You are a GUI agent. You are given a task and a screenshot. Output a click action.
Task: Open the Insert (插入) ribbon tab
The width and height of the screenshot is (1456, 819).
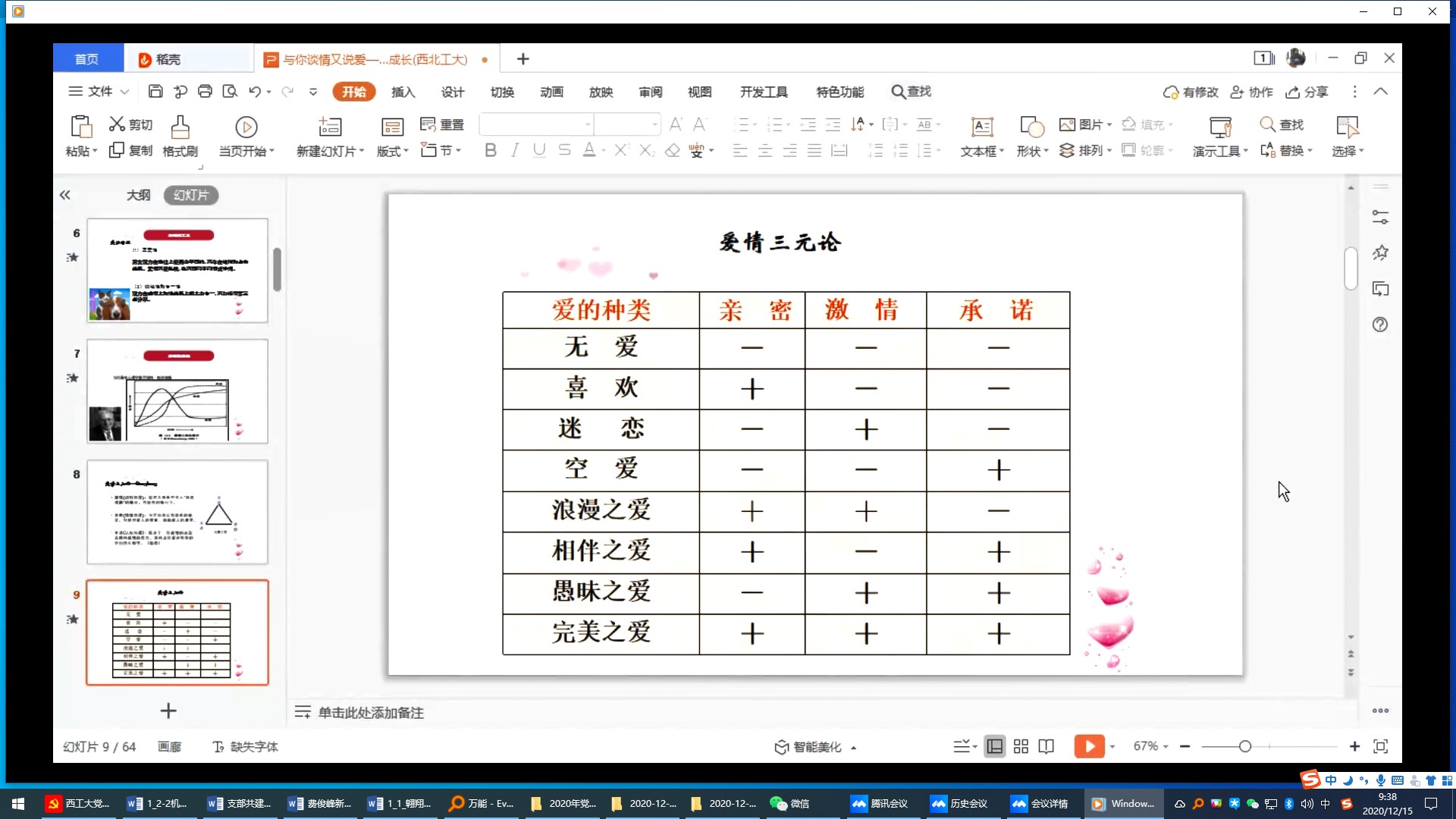point(403,92)
